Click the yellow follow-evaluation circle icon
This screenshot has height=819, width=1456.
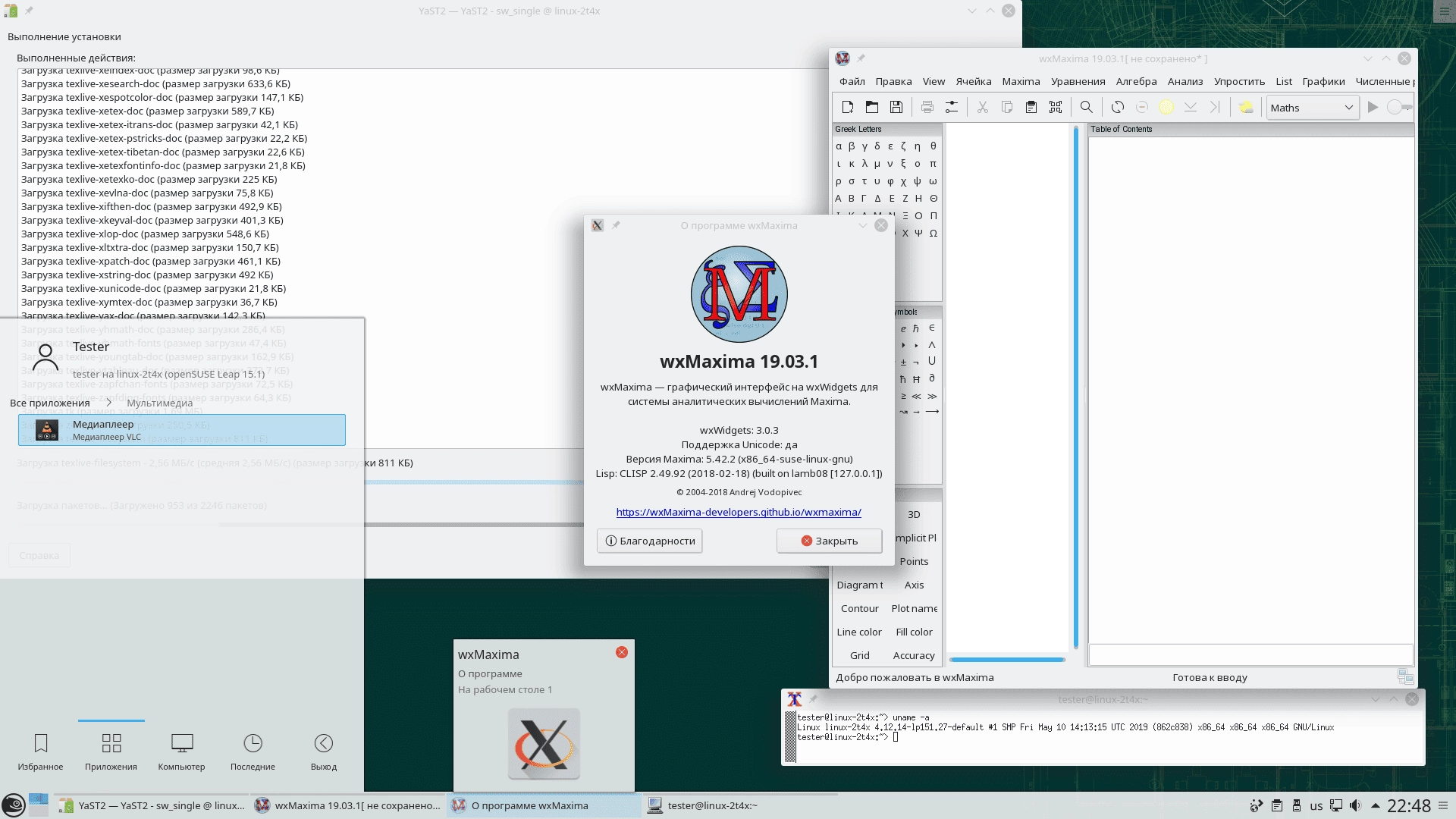pos(1166,108)
